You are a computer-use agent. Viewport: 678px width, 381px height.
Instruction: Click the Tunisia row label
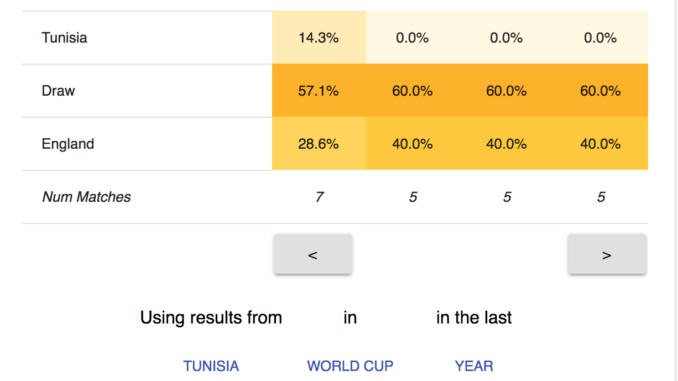tap(64, 38)
